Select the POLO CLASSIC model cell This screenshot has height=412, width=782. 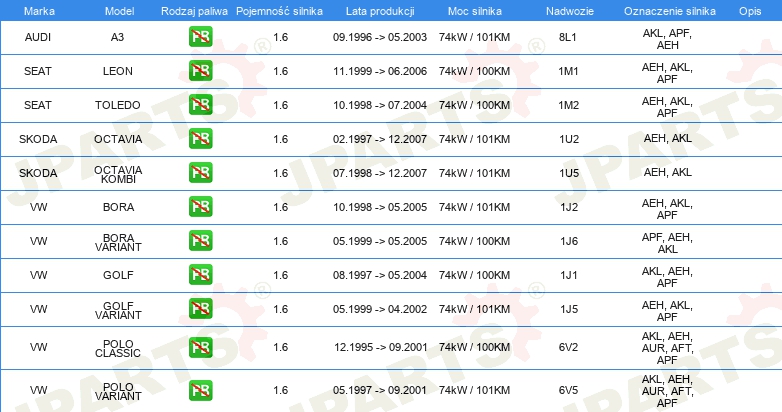coord(118,348)
